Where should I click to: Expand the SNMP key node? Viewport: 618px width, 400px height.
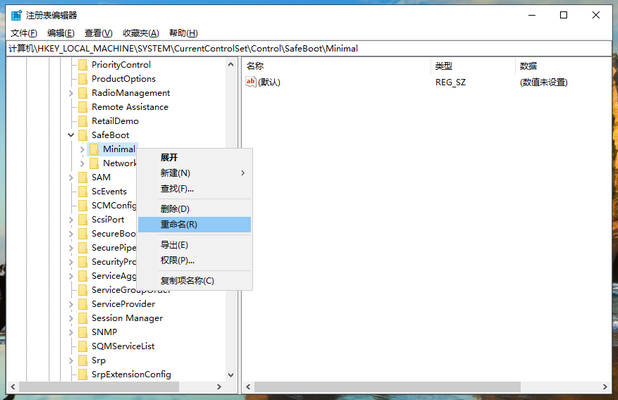click(70, 332)
